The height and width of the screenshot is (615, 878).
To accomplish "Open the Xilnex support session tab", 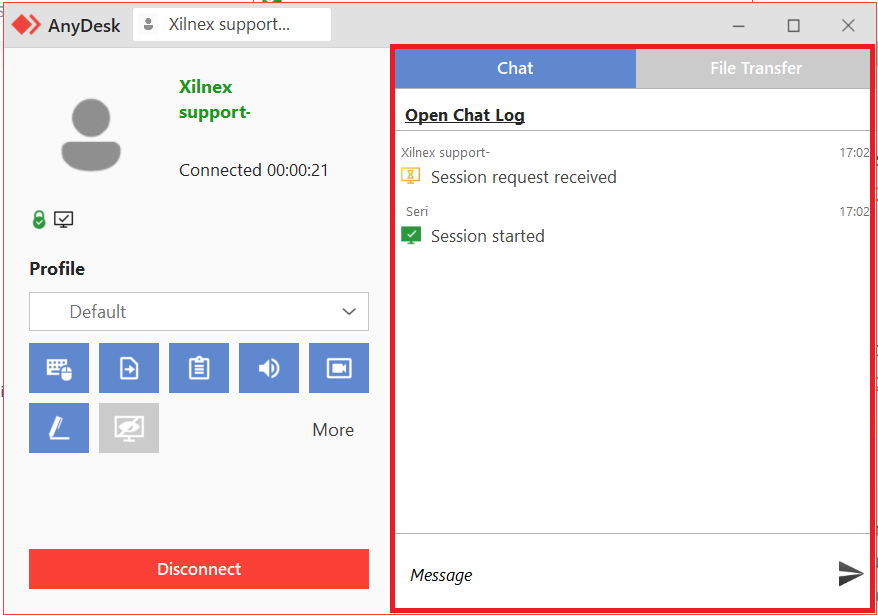I will point(231,25).
